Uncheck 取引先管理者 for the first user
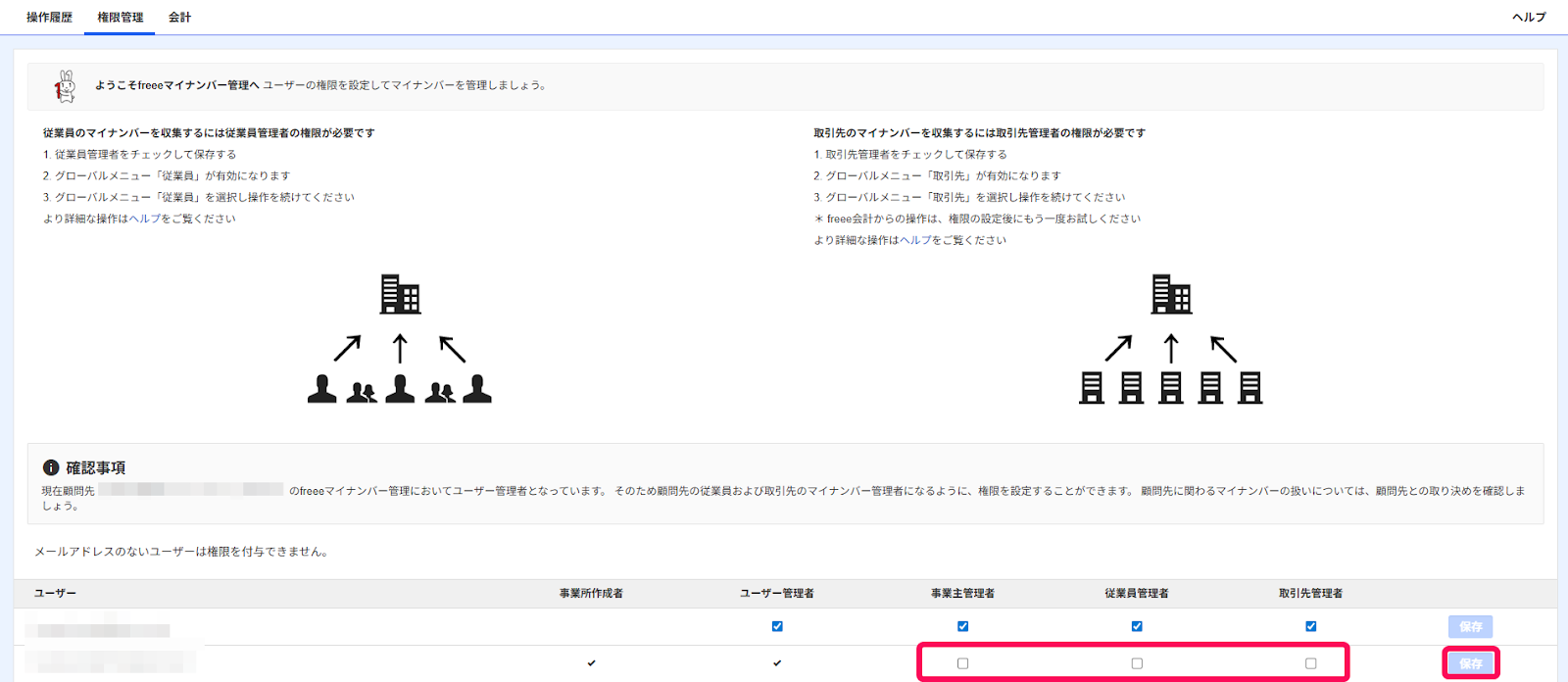 click(x=1310, y=626)
